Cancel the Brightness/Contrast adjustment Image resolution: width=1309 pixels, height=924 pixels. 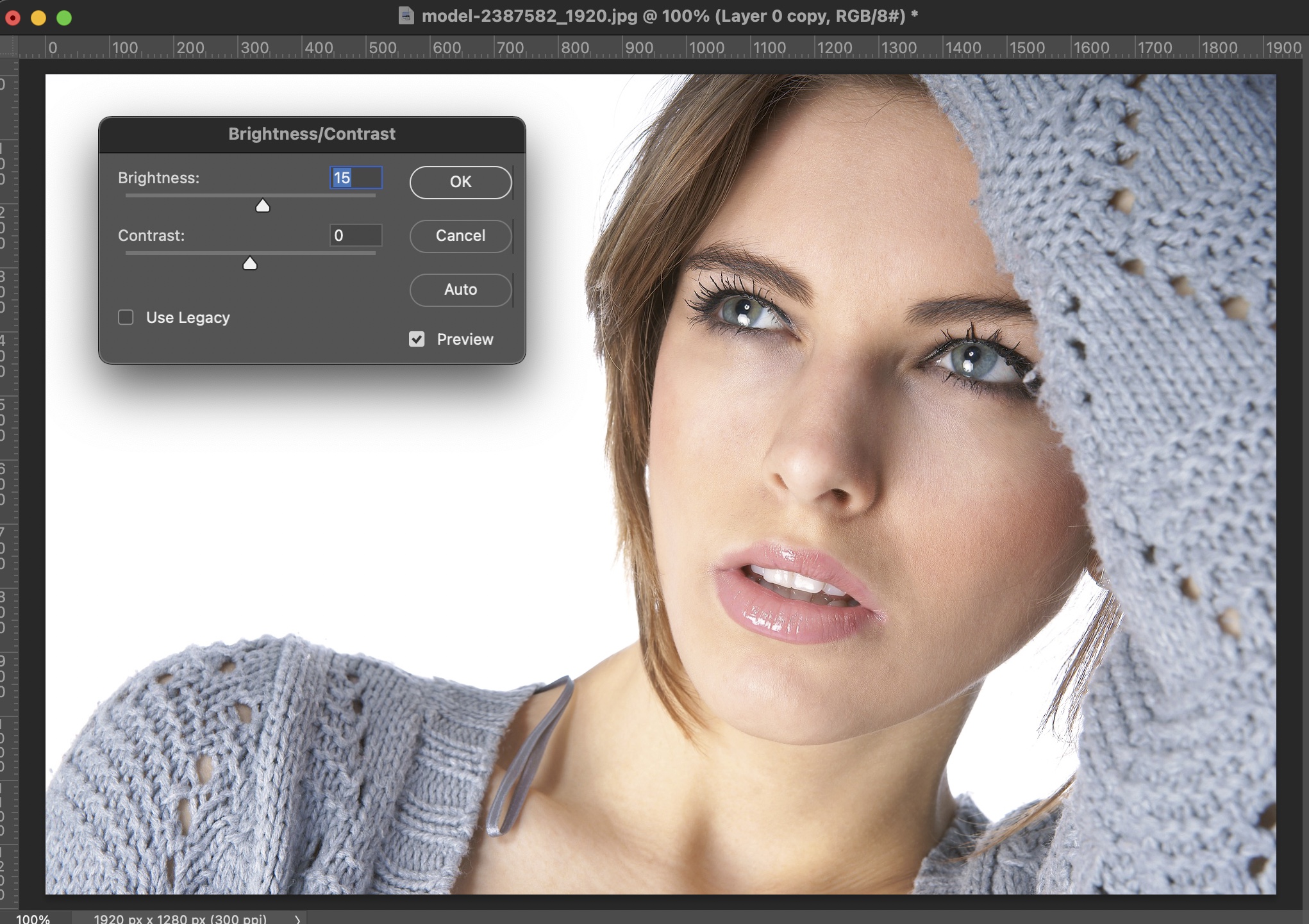[460, 236]
